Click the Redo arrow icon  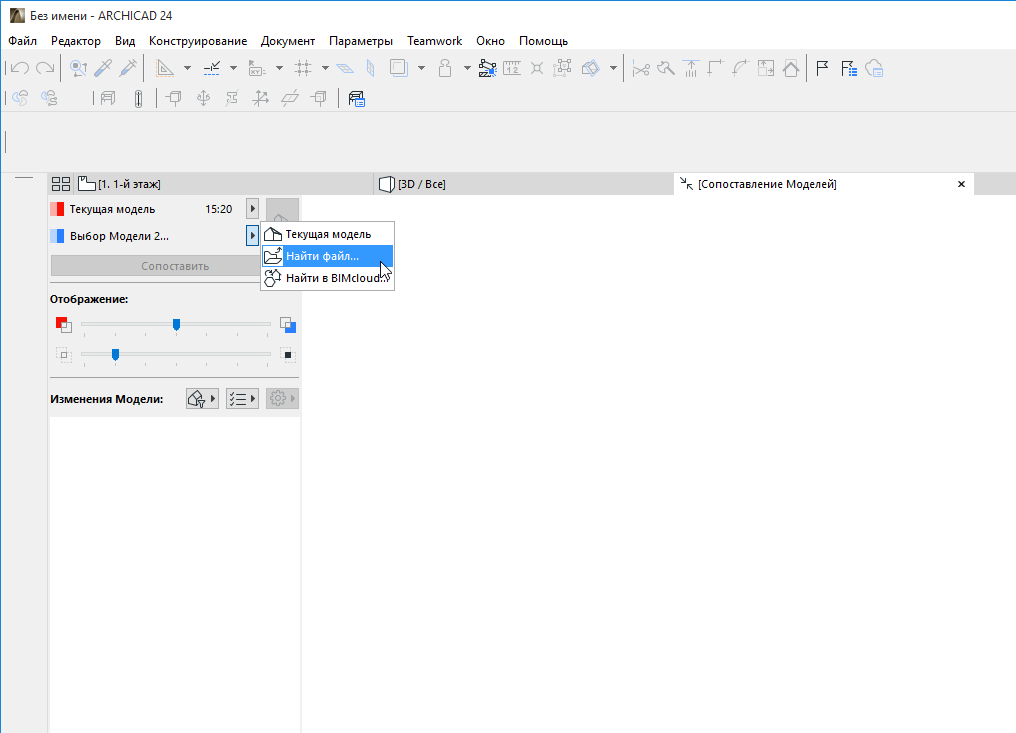pyautogui.click(x=45, y=68)
